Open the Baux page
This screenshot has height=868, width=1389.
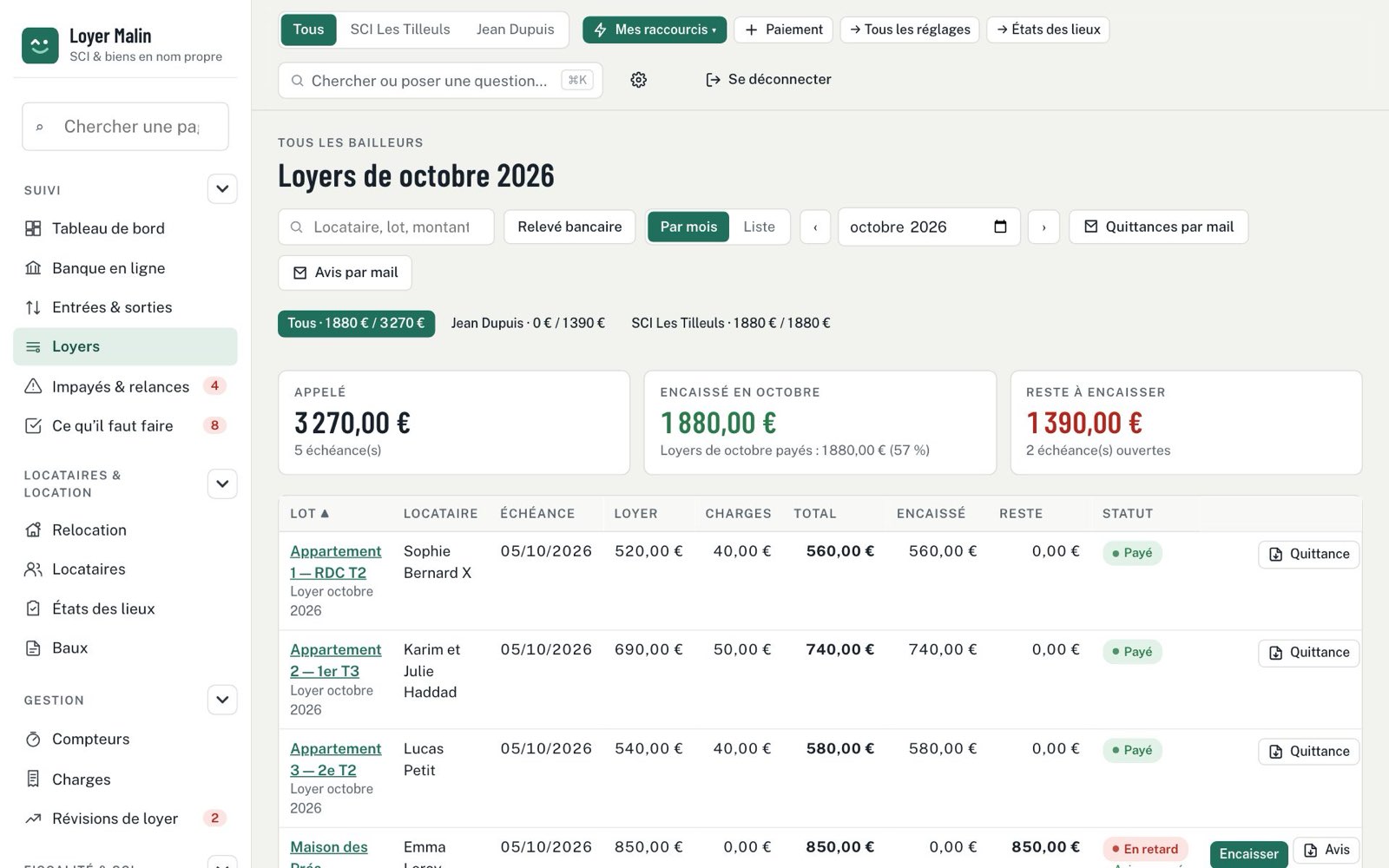[125, 648]
